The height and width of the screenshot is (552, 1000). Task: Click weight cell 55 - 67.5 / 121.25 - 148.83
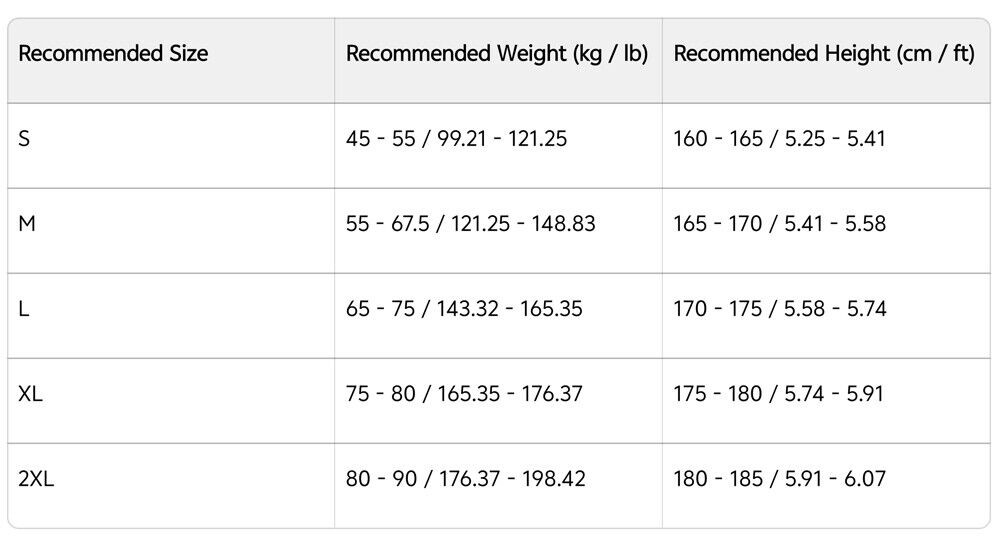pos(470,224)
